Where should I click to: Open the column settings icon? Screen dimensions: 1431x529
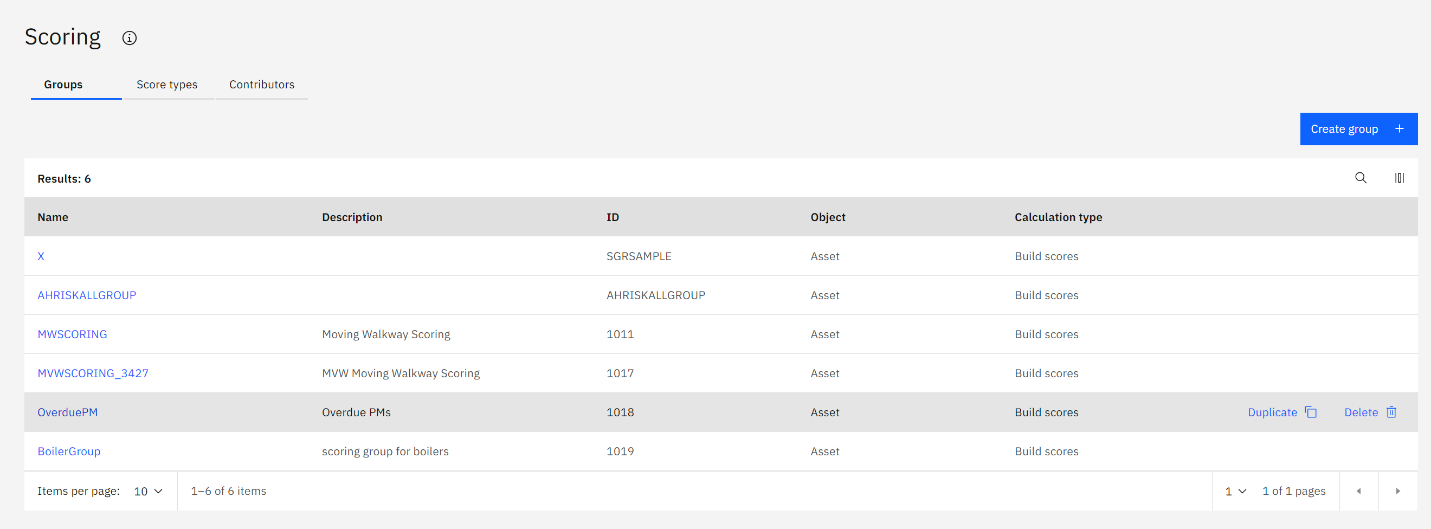coord(1399,178)
